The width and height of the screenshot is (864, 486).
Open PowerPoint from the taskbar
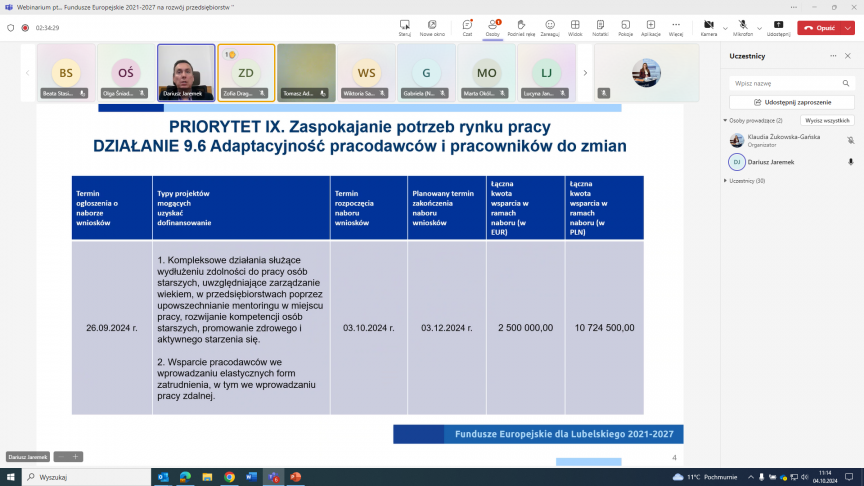[x=295, y=477]
